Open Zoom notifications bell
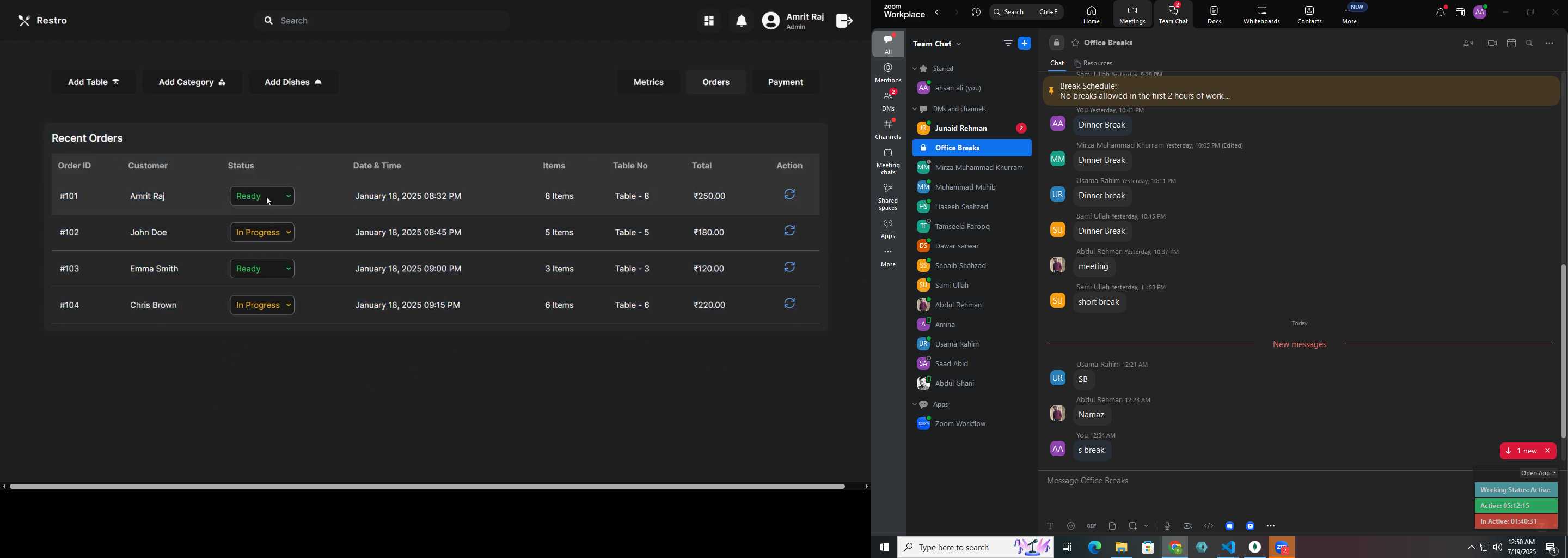Viewport: 1568px width, 558px height. pos(1440,12)
